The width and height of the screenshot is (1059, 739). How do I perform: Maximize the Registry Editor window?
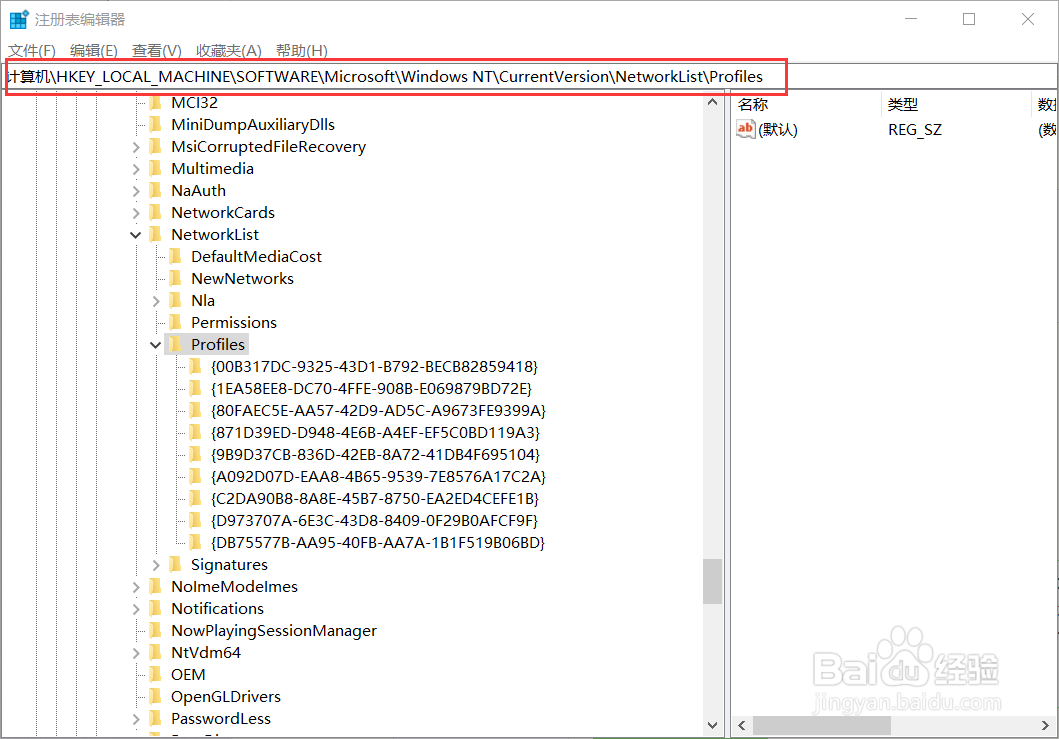(968, 20)
